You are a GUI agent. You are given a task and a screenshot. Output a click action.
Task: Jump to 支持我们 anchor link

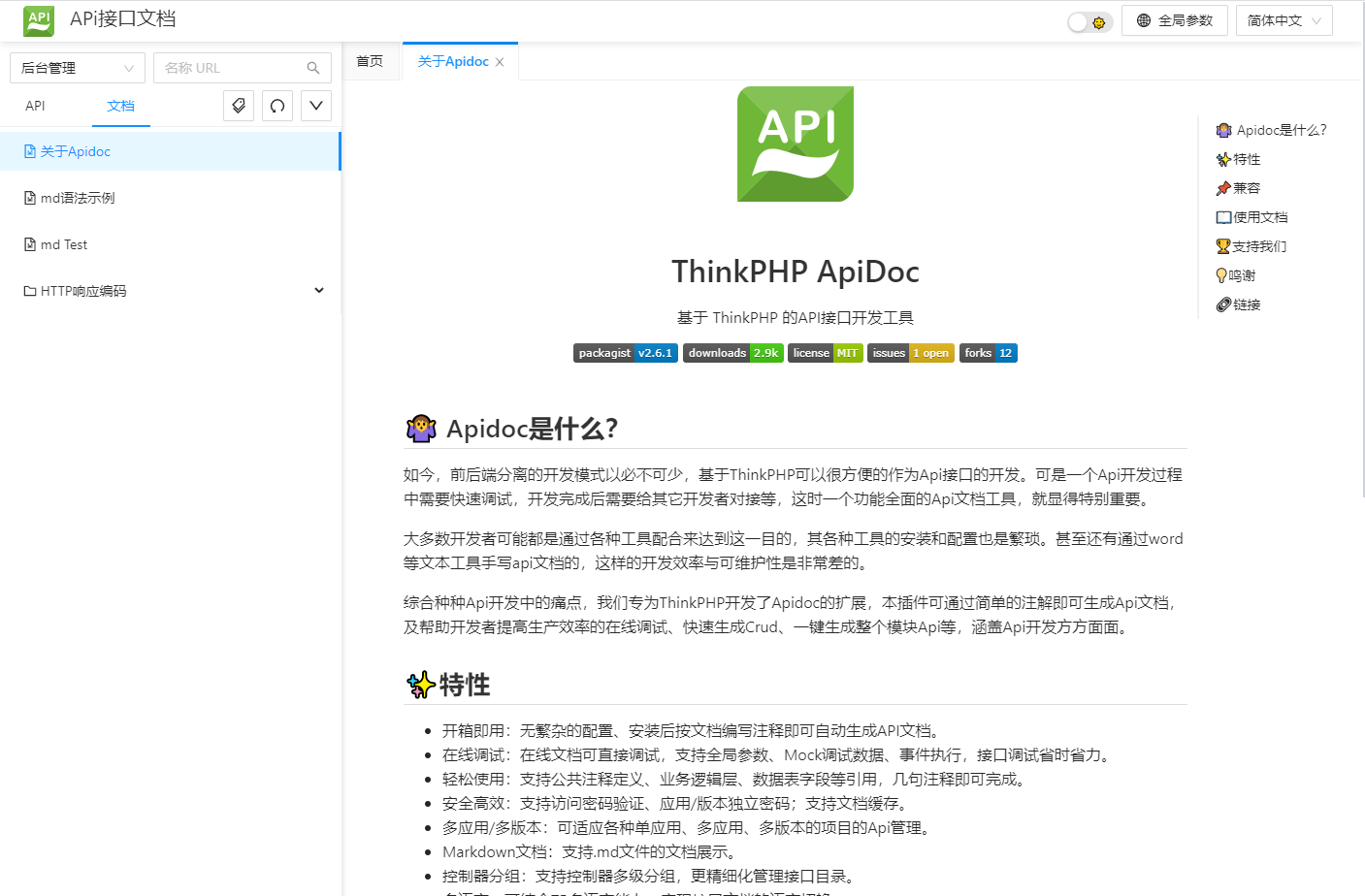pyautogui.click(x=1259, y=246)
